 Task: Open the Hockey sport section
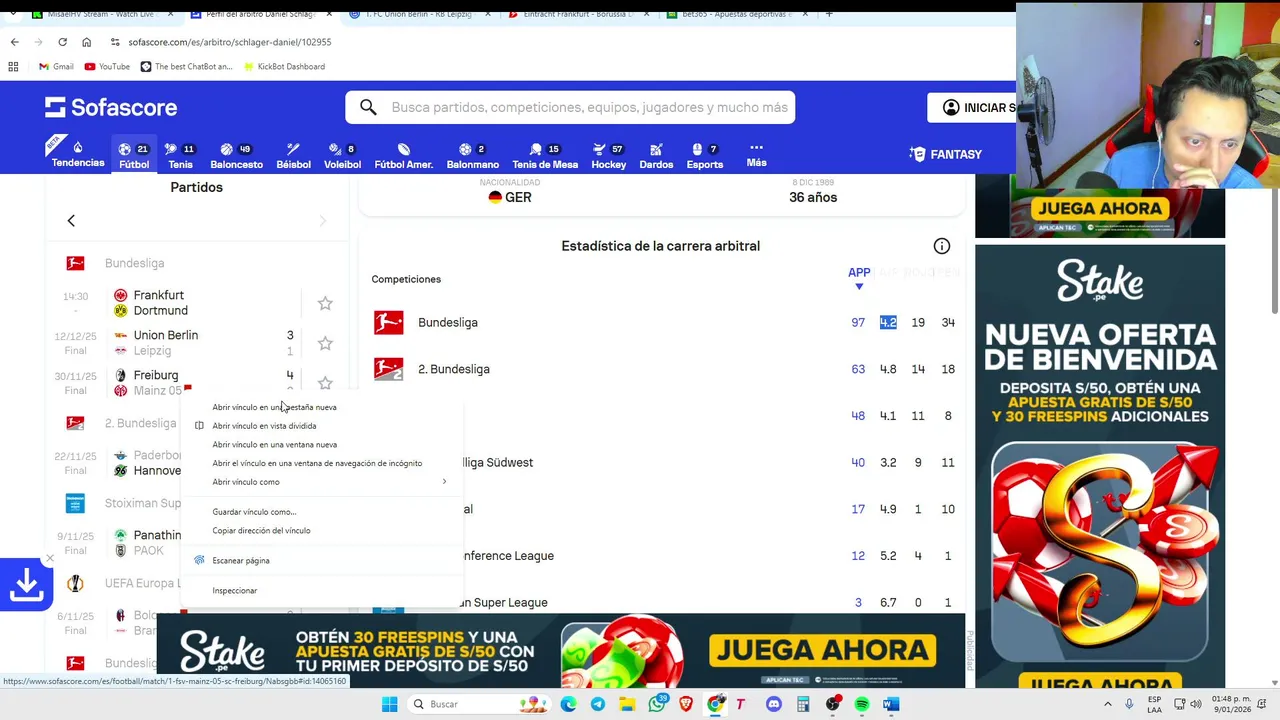(608, 155)
